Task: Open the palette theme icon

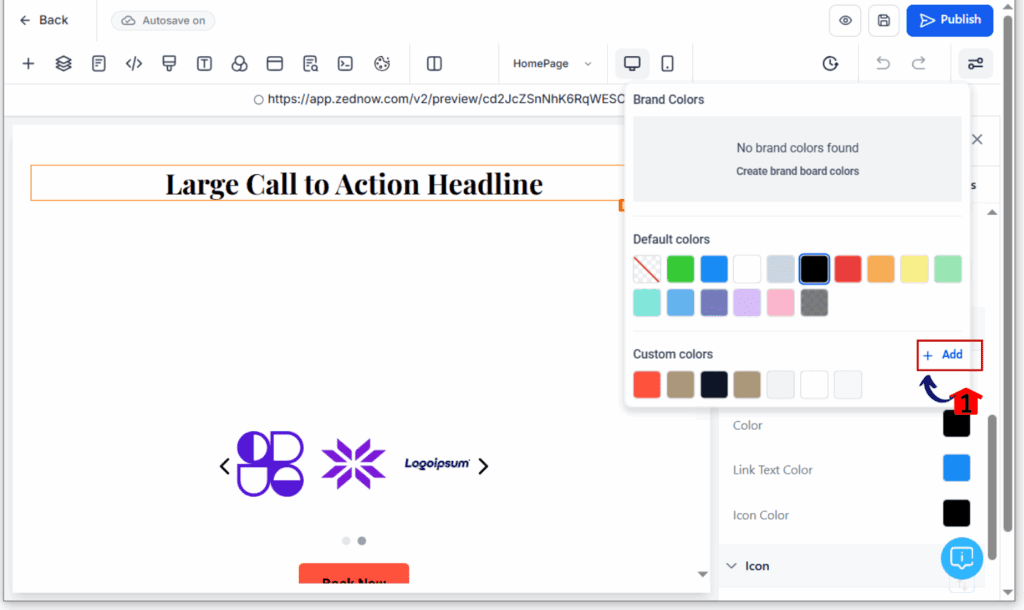Action: (x=382, y=63)
